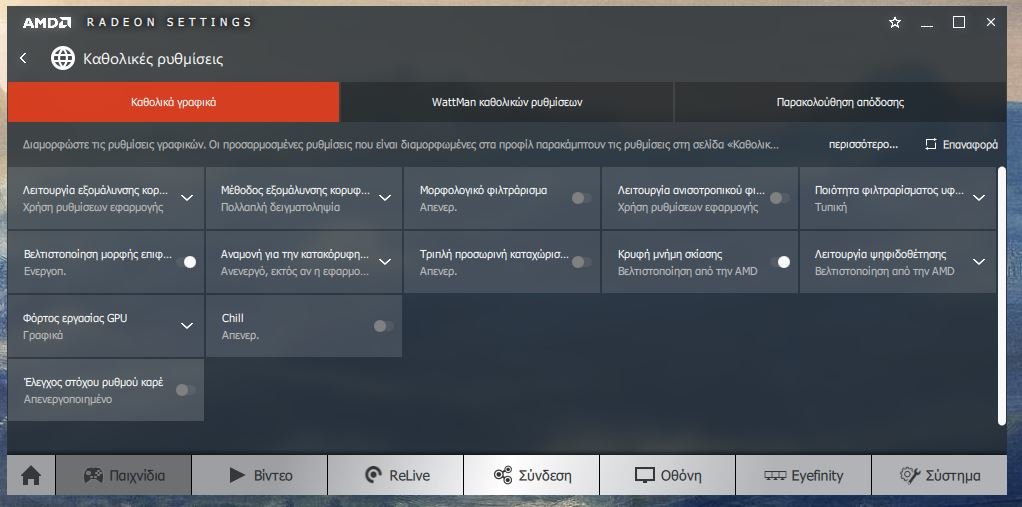This screenshot has height=507, width=1022.
Task: Click the ReLive circular icon
Action: pos(373,476)
